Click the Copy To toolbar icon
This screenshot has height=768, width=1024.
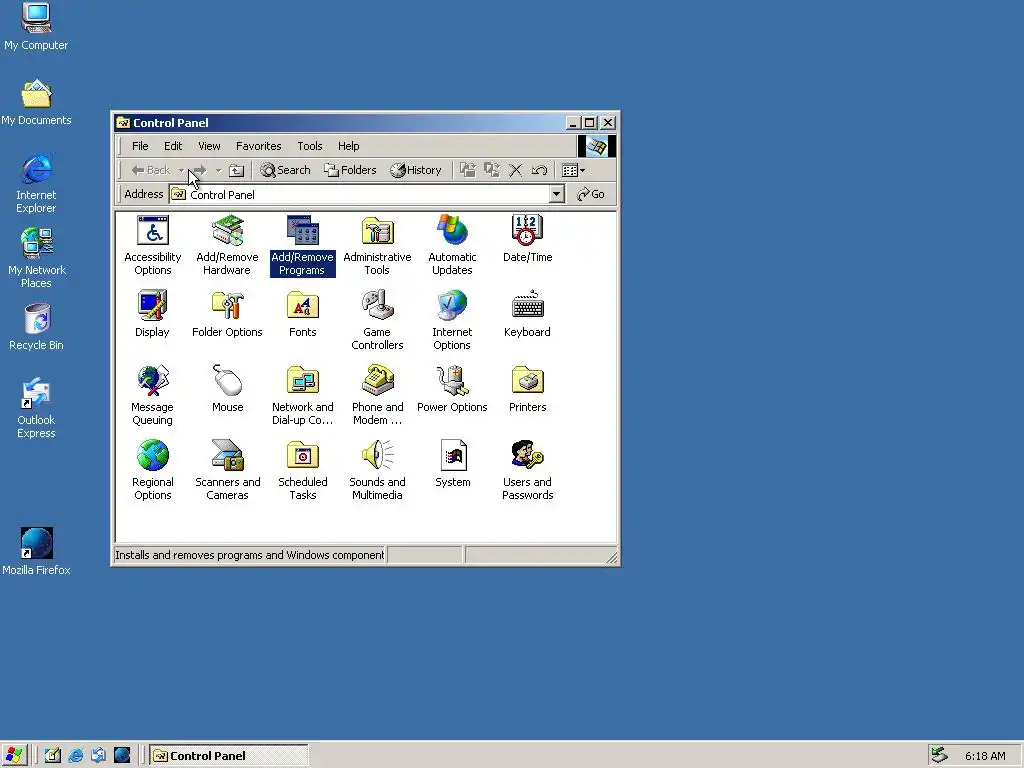coord(492,170)
